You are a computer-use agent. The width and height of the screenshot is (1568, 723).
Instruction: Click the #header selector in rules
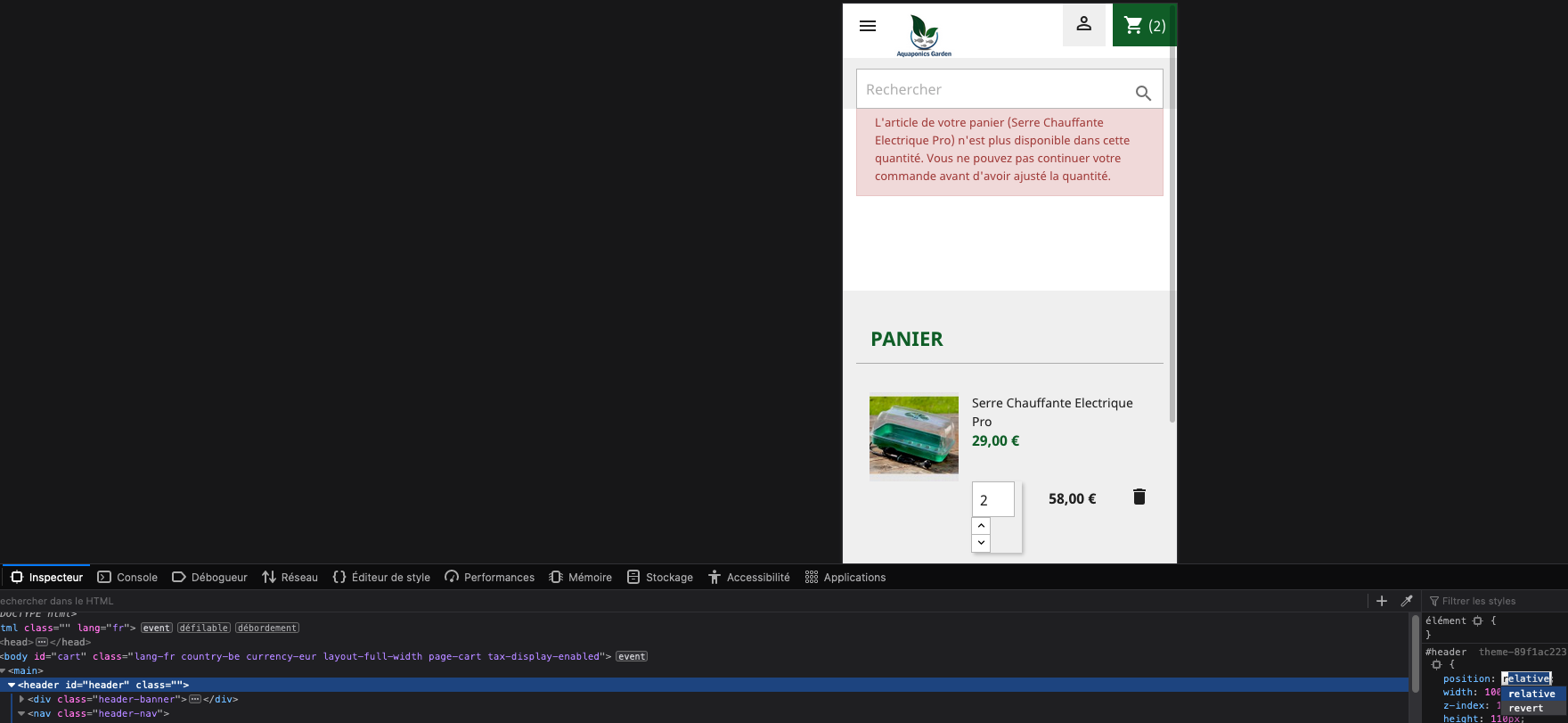pyautogui.click(x=1446, y=652)
